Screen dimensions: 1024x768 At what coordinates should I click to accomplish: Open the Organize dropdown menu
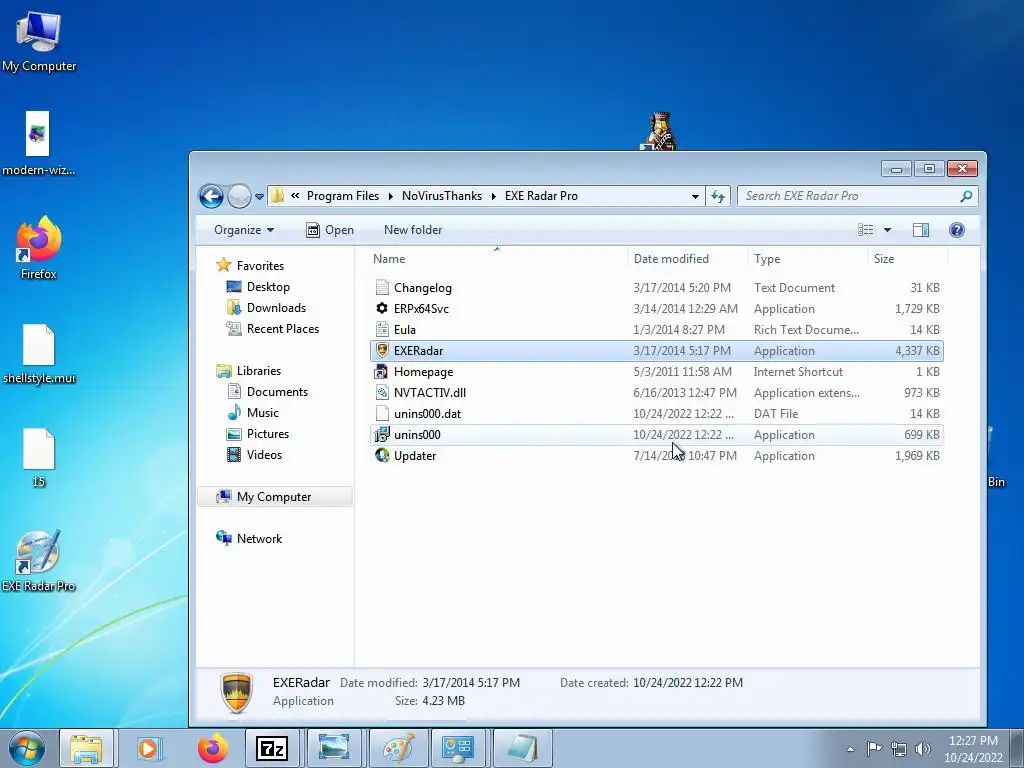(x=244, y=230)
